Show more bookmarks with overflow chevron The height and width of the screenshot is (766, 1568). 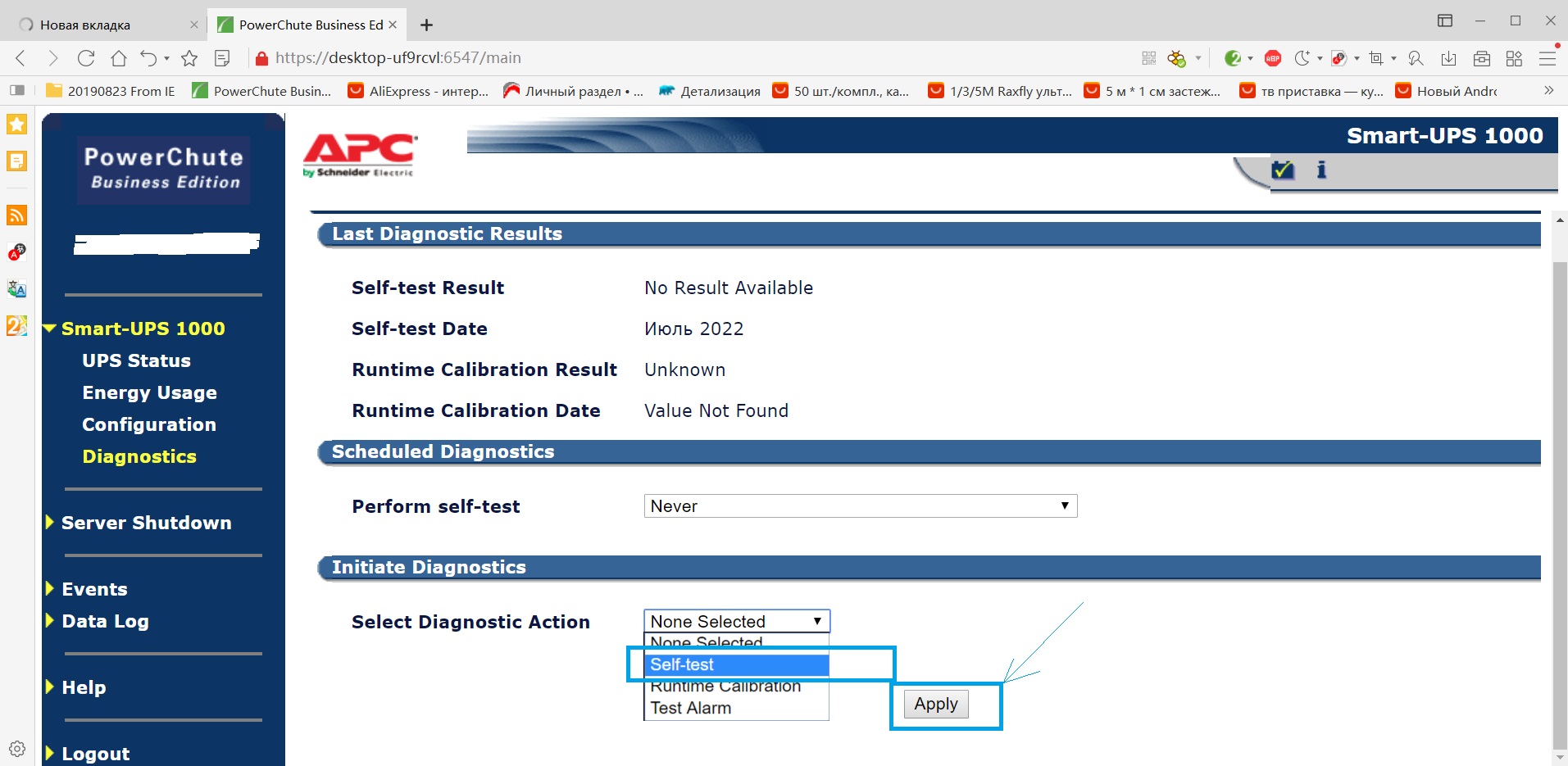pos(1548,90)
